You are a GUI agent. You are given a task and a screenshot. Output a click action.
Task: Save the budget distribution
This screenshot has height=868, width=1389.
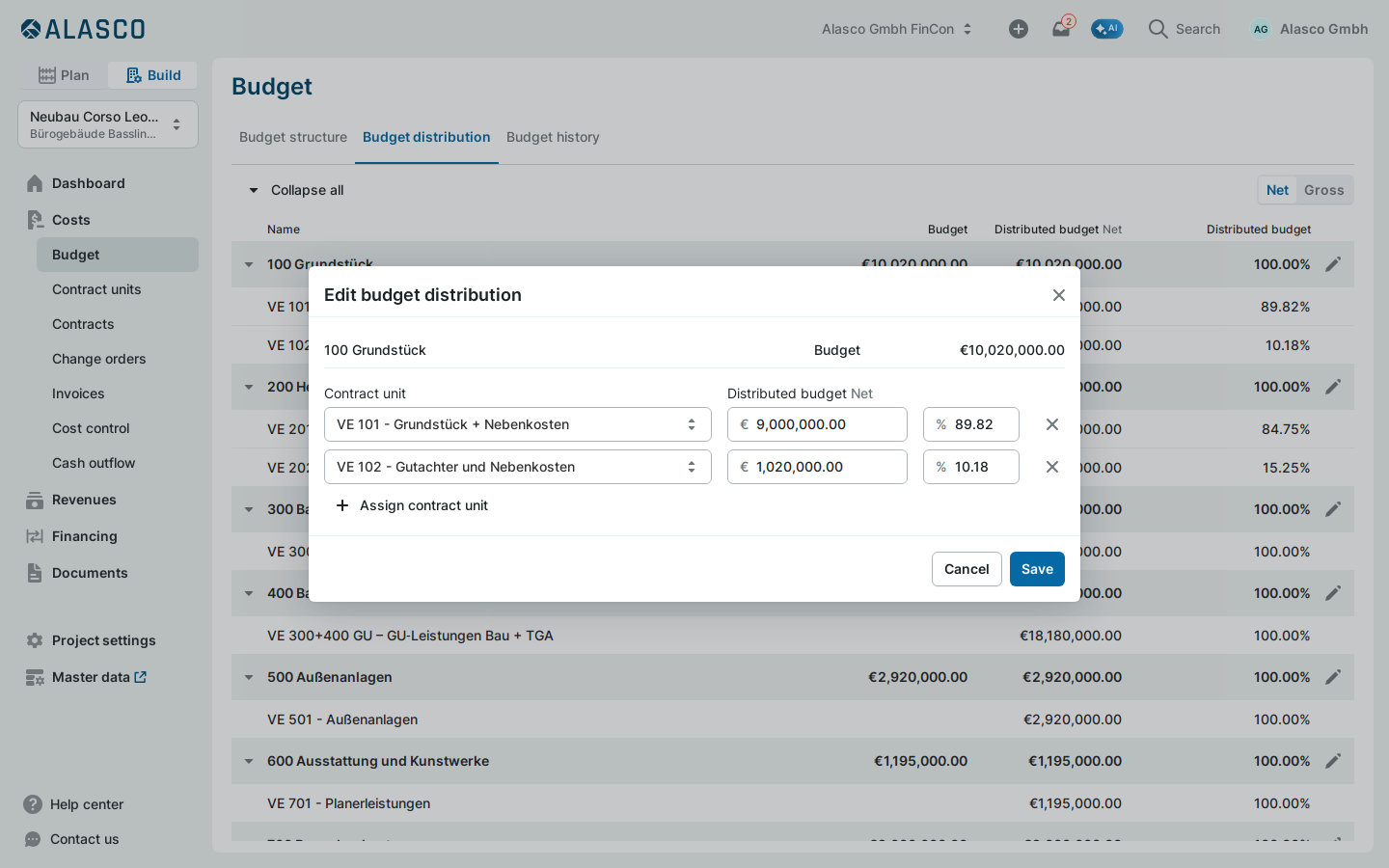(x=1037, y=569)
